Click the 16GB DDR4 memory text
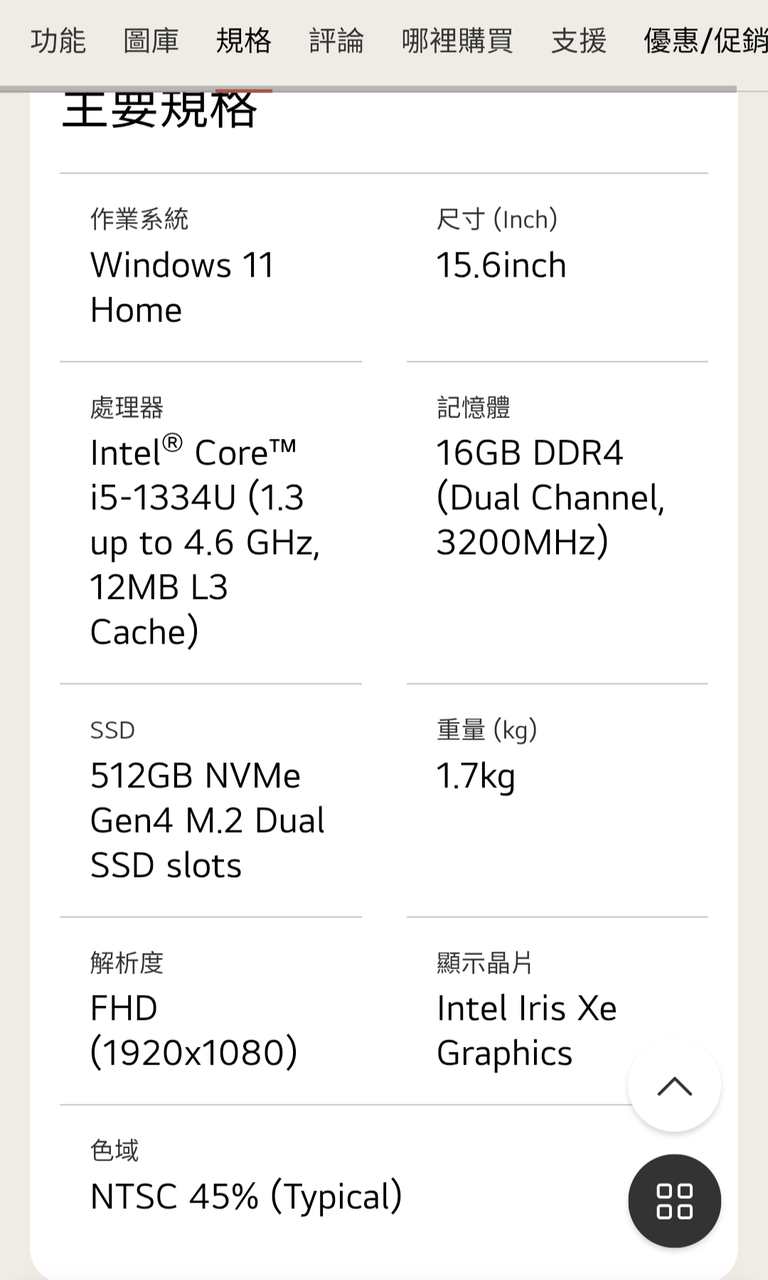Viewport: 768px width, 1280px height. [x=550, y=497]
